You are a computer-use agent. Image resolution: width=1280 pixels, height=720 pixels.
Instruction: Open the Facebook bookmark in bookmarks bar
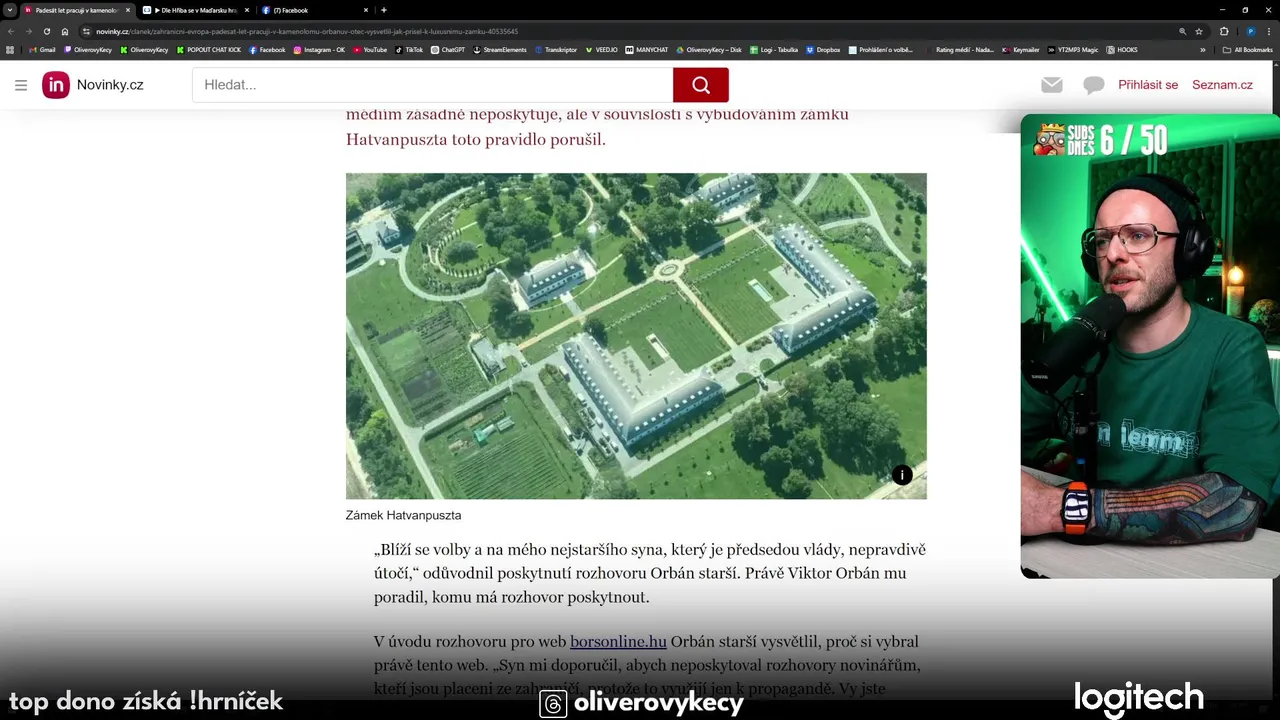point(267,49)
